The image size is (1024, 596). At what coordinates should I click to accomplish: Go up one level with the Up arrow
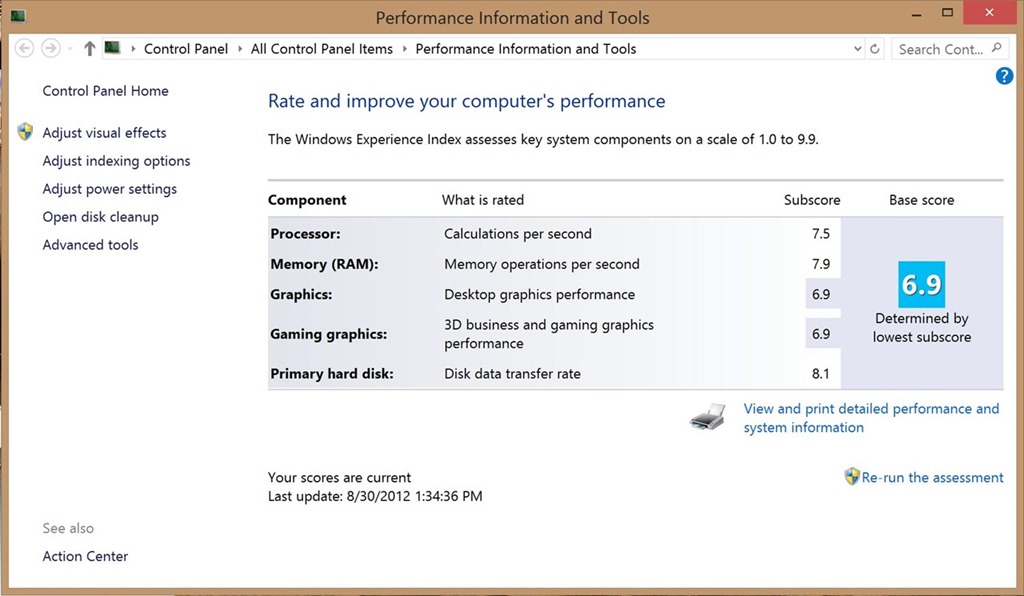point(89,48)
